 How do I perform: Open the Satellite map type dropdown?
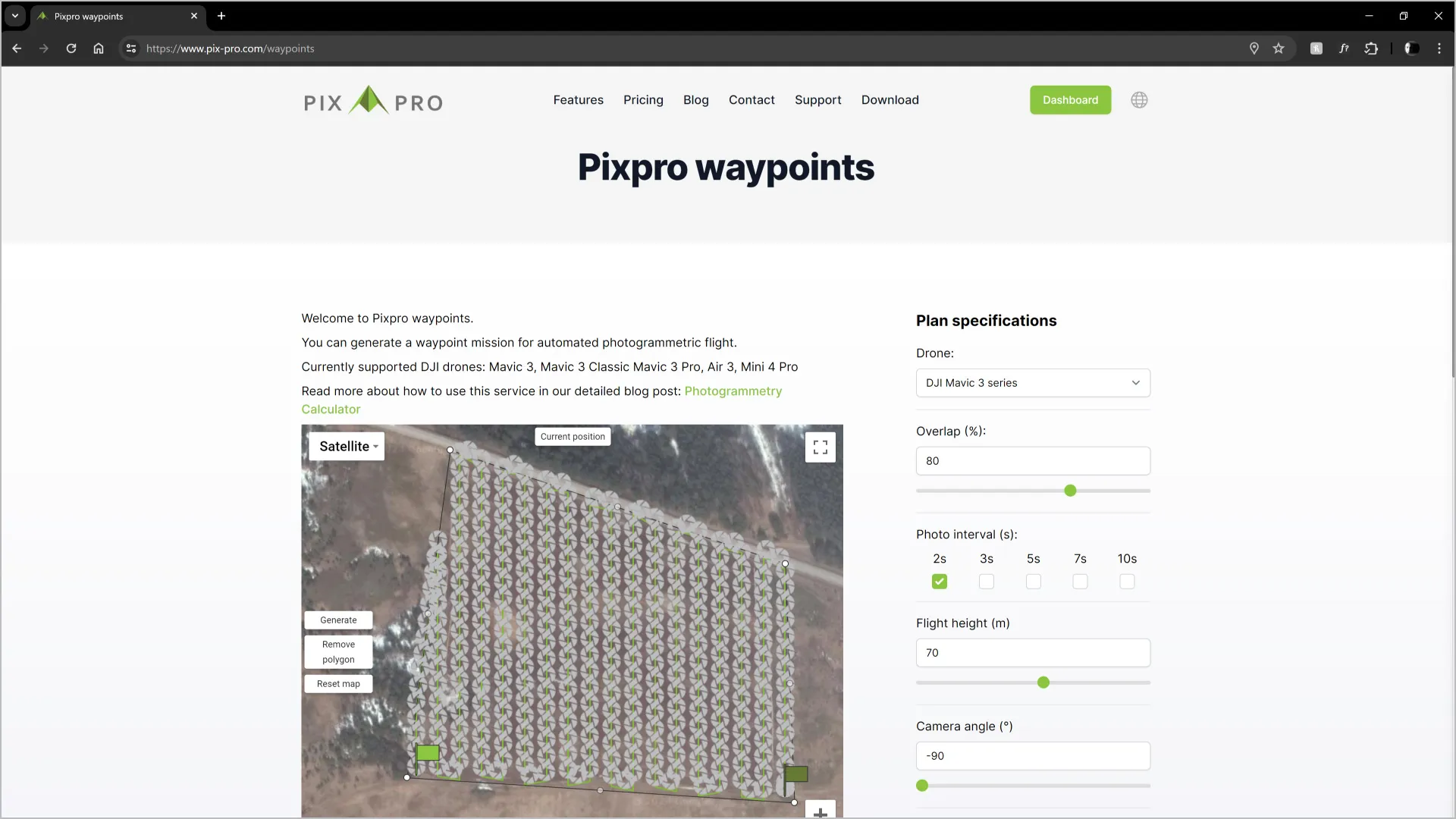click(x=347, y=447)
